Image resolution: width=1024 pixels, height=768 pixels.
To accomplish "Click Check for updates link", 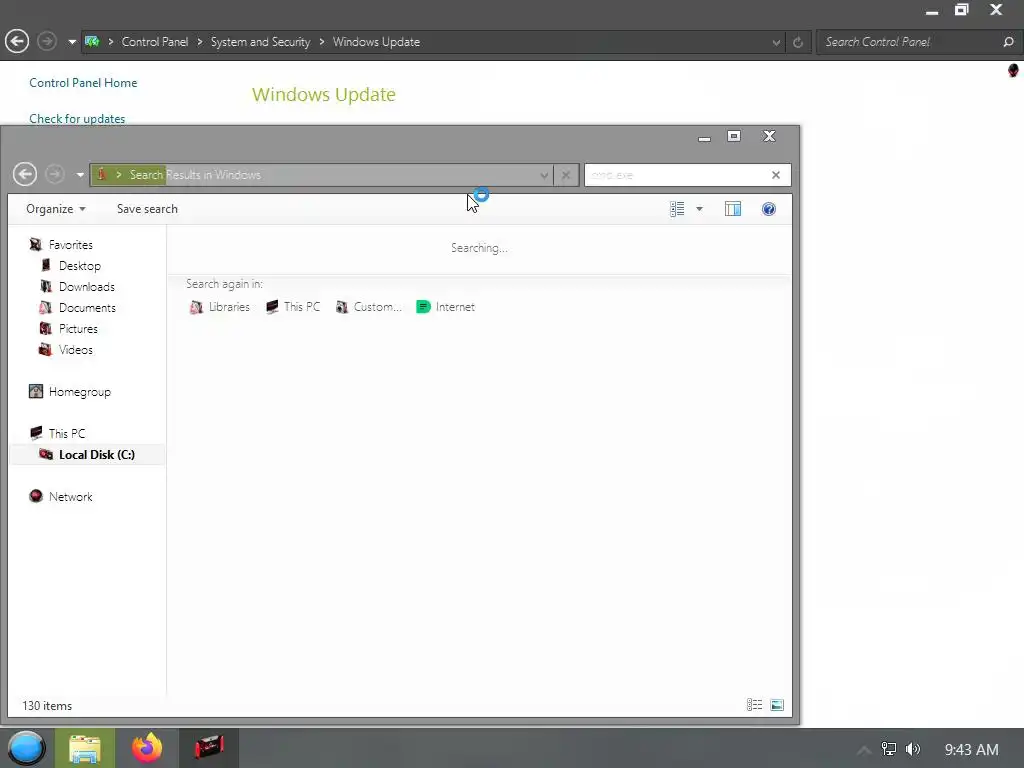I will [x=77, y=119].
